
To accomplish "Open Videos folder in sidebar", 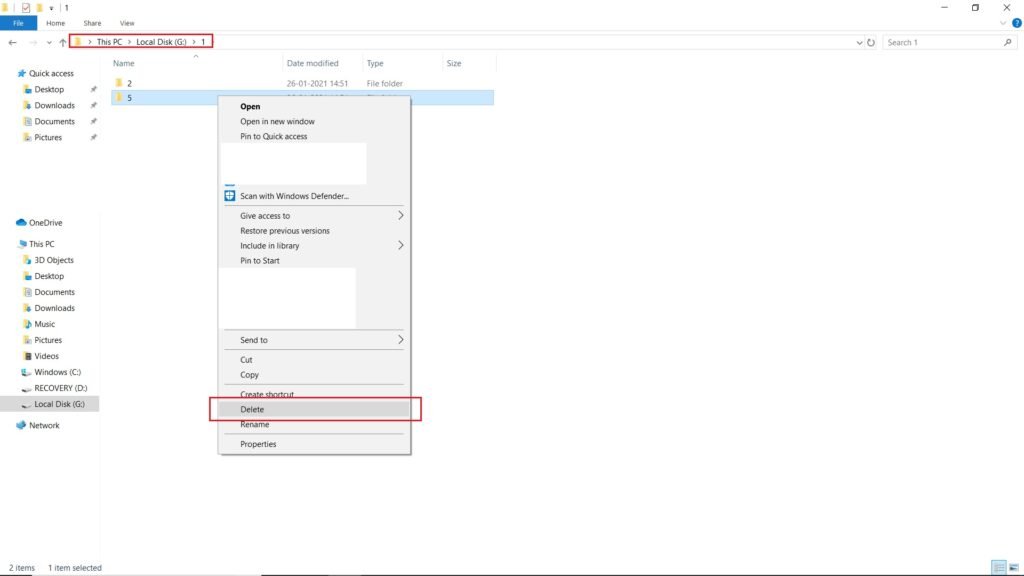I will [x=46, y=356].
